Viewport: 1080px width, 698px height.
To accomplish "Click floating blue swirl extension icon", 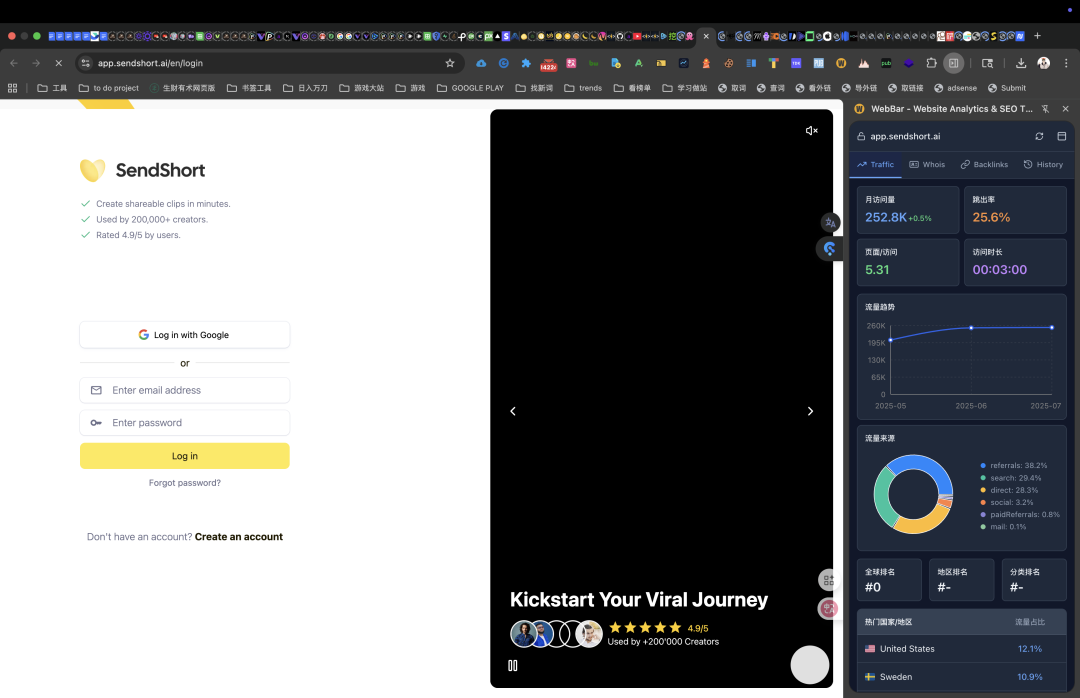I will [829, 249].
